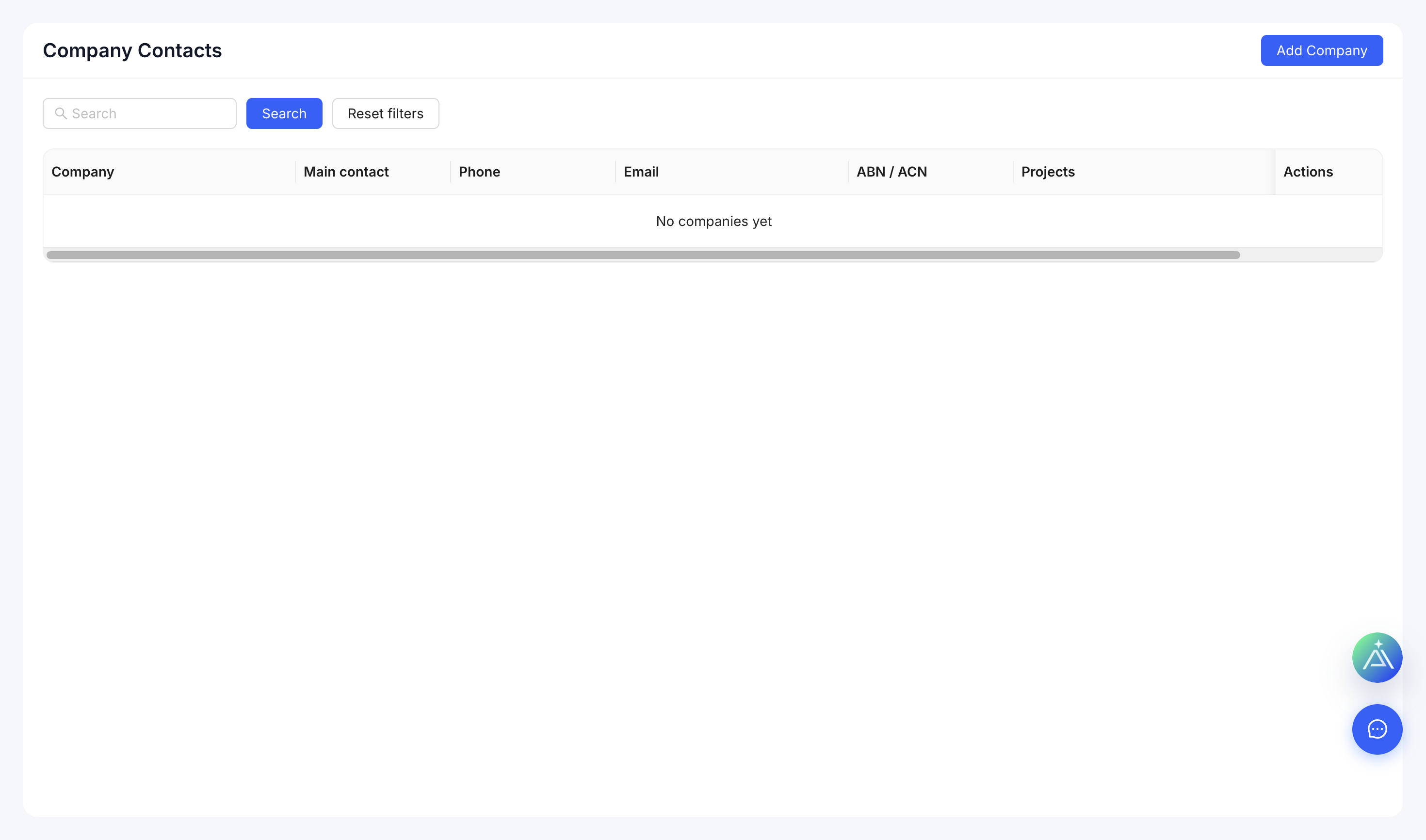Click the magnifier icon in search box
The height and width of the screenshot is (840, 1426).
tap(61, 113)
